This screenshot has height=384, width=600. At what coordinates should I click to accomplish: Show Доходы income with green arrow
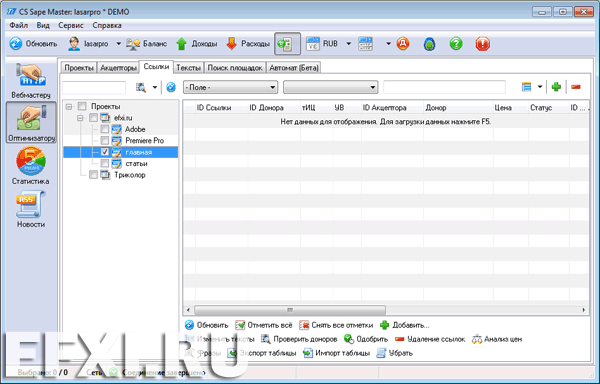pyautogui.click(x=196, y=44)
